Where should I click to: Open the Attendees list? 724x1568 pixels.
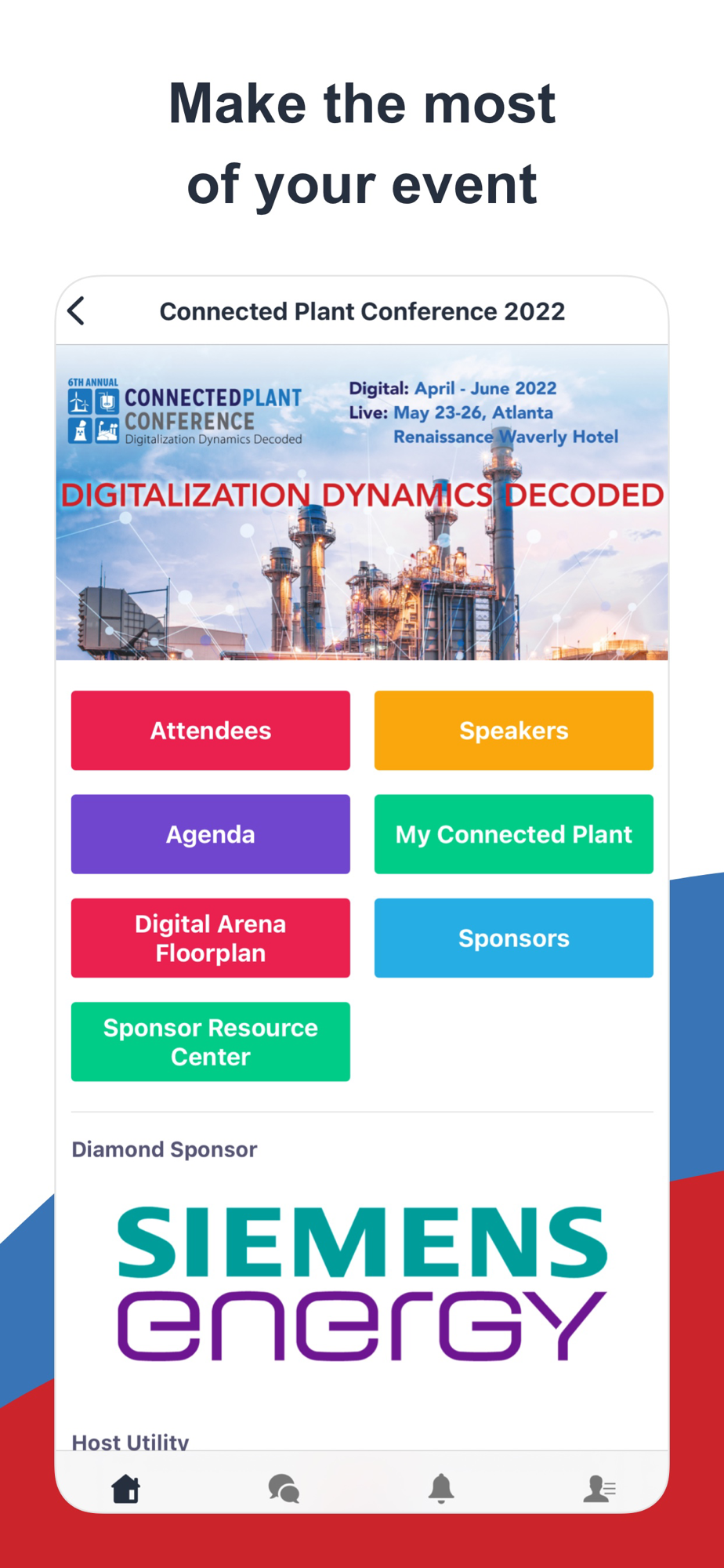point(211,730)
